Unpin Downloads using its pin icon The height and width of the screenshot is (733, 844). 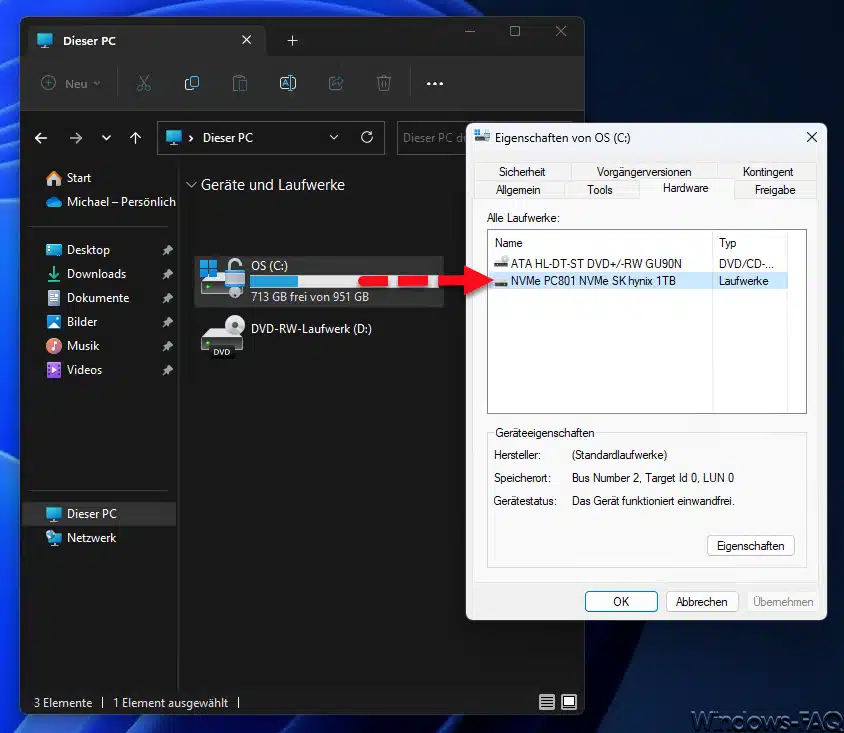coord(167,274)
